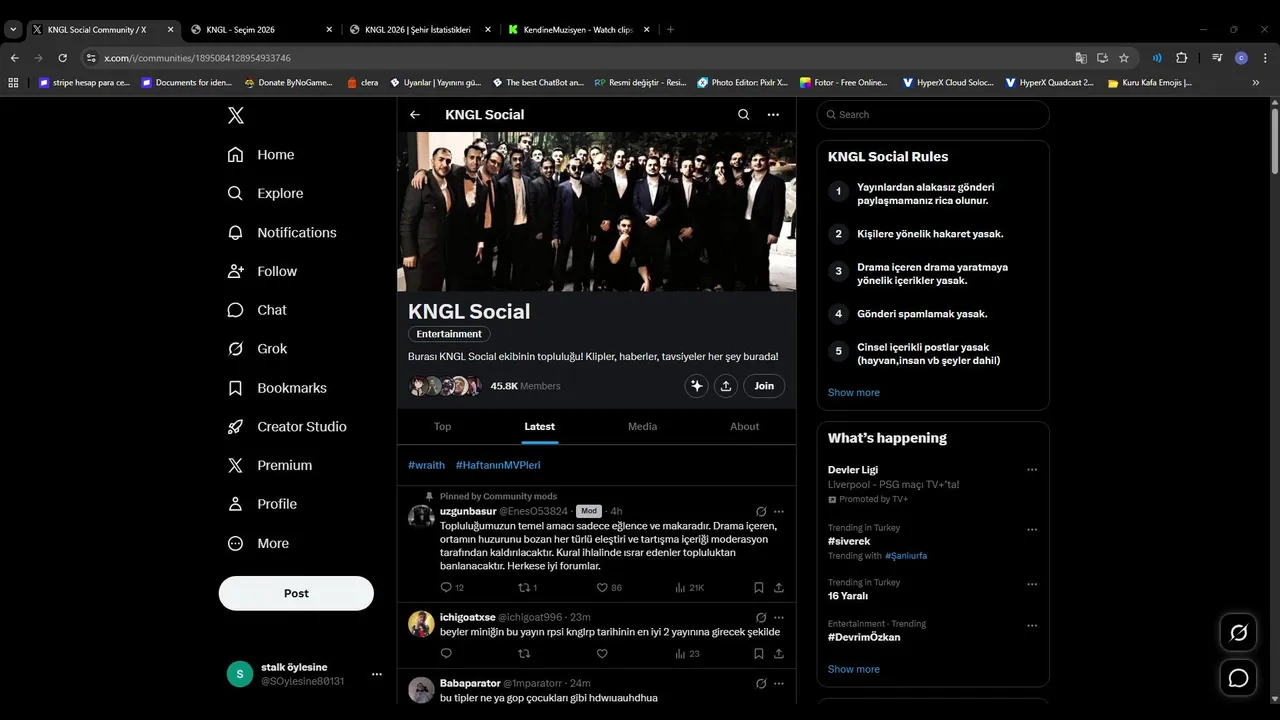The image size is (1280, 720).
Task: Open Home in sidebar
Action: [261, 155]
